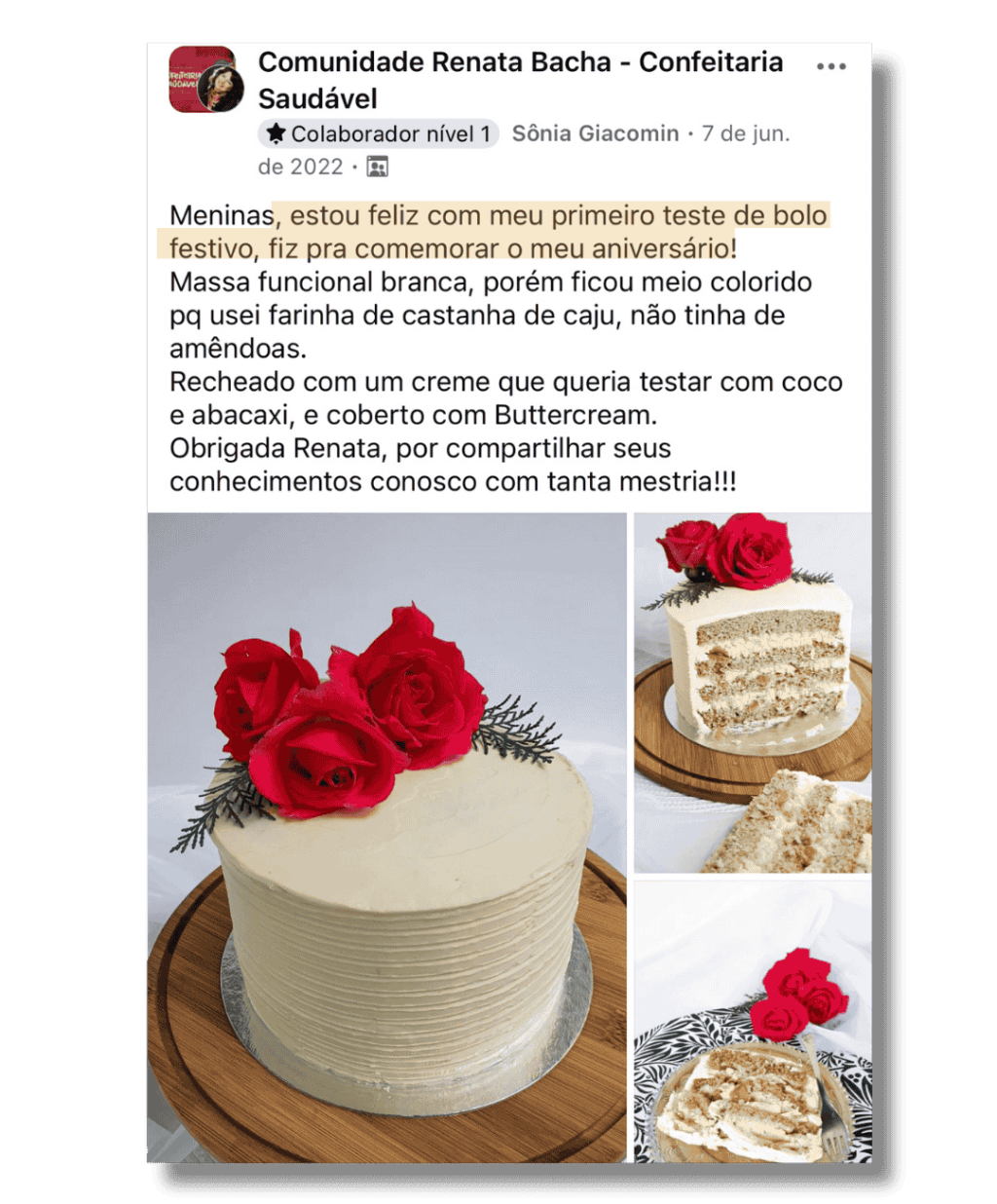Screen dimensions: 997x1204
Task: Open the large whole cake photo
Action: click(x=387, y=838)
